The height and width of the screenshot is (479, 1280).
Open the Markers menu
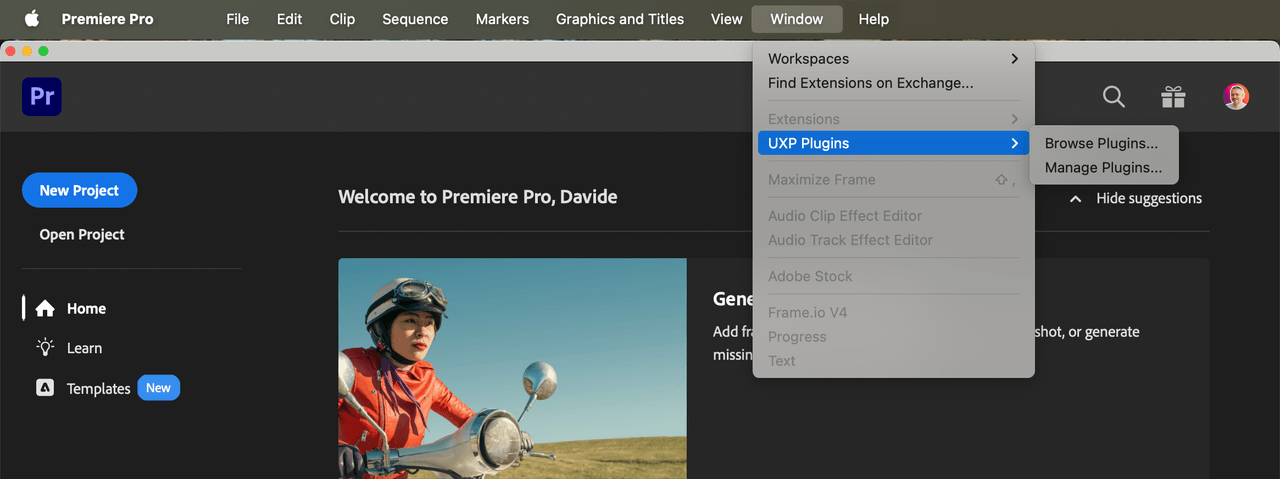[x=502, y=19]
